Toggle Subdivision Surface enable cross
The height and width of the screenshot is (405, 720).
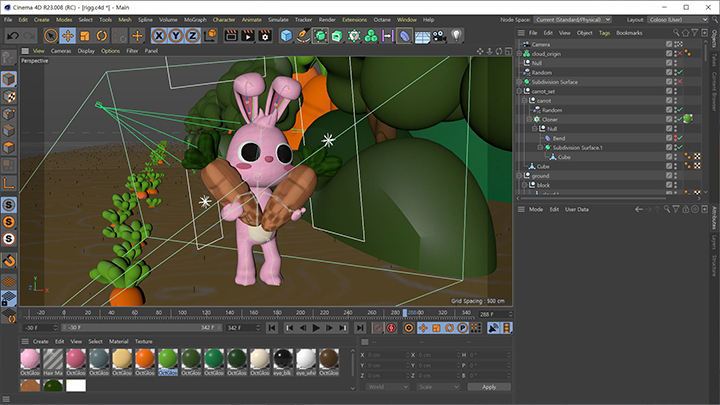click(680, 82)
